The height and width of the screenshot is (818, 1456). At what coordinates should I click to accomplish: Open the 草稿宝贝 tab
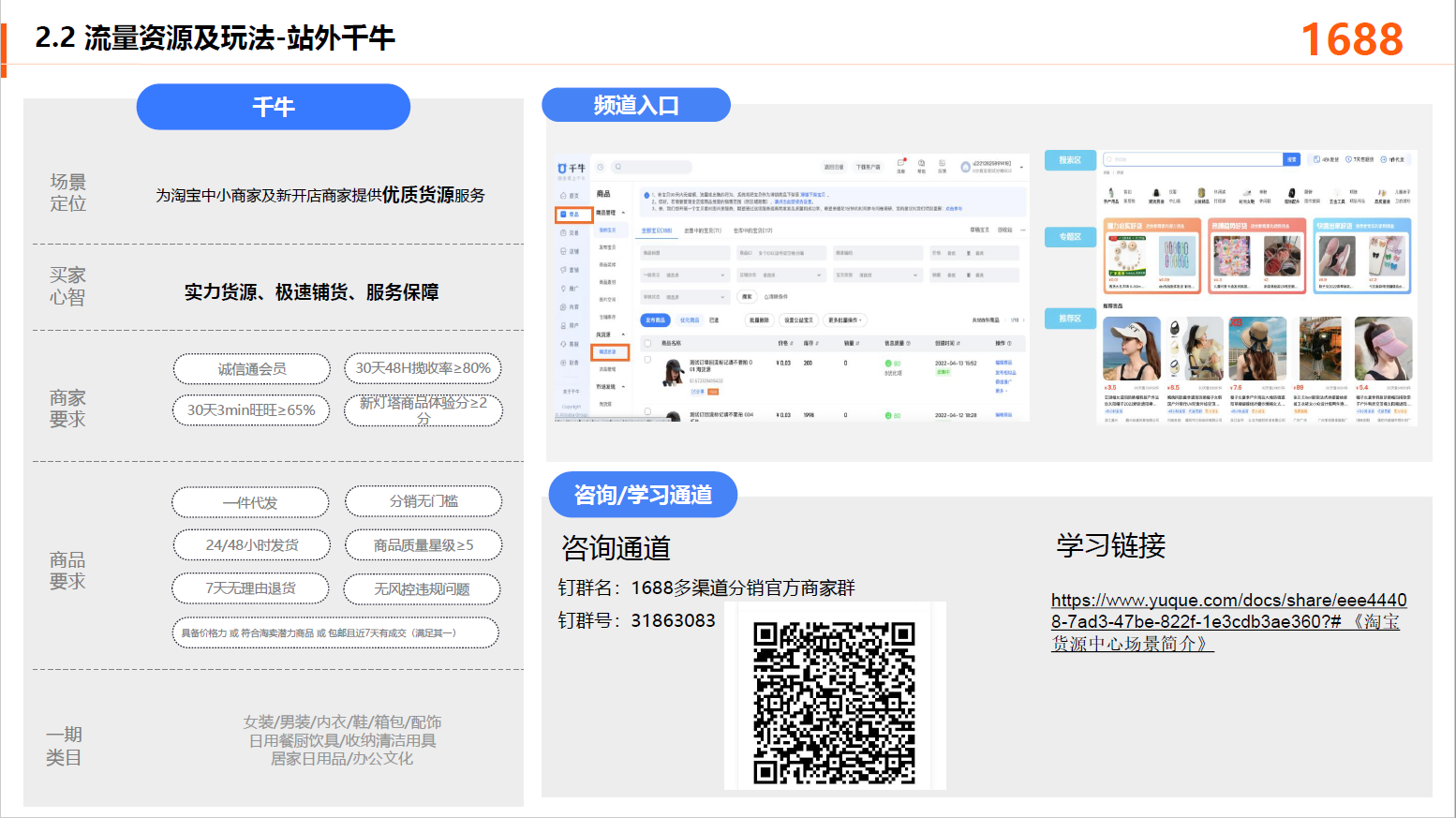(x=979, y=230)
